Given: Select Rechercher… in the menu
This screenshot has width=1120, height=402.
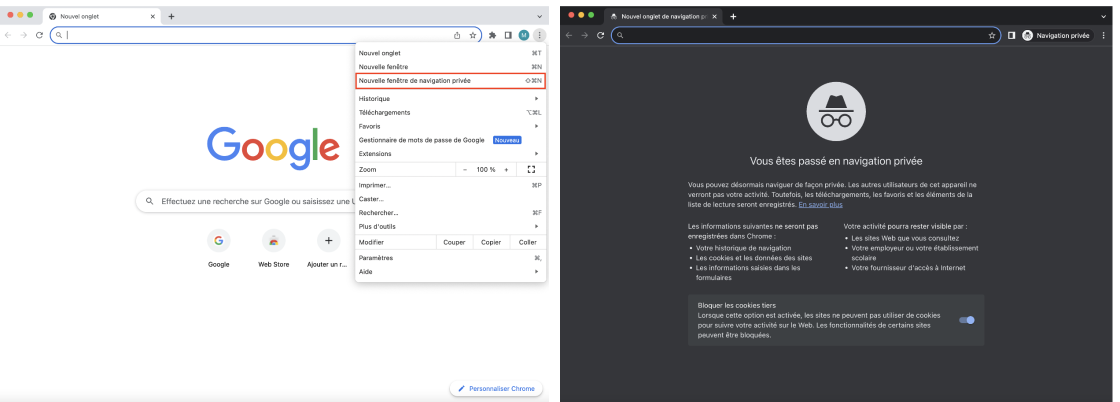Looking at the screenshot, I should (x=451, y=213).
